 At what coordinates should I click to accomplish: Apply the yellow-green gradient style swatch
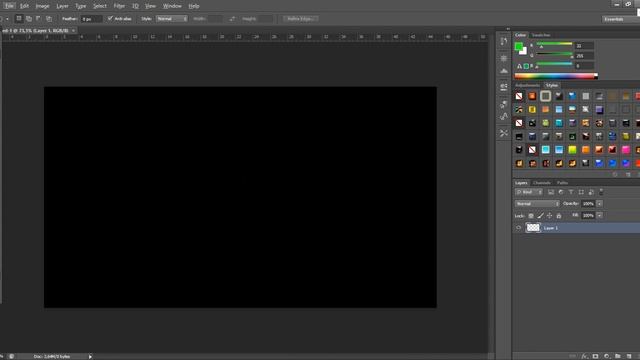click(572, 150)
